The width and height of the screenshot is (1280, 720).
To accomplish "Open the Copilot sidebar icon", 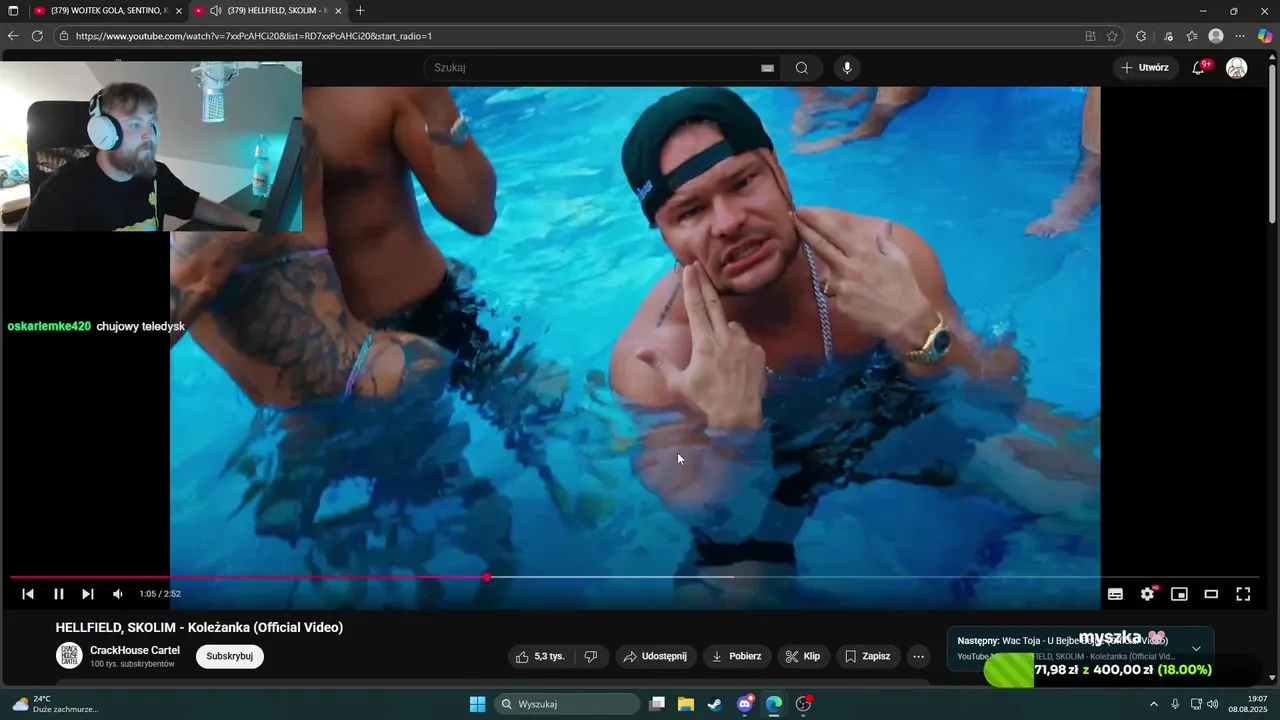I will (x=1265, y=36).
